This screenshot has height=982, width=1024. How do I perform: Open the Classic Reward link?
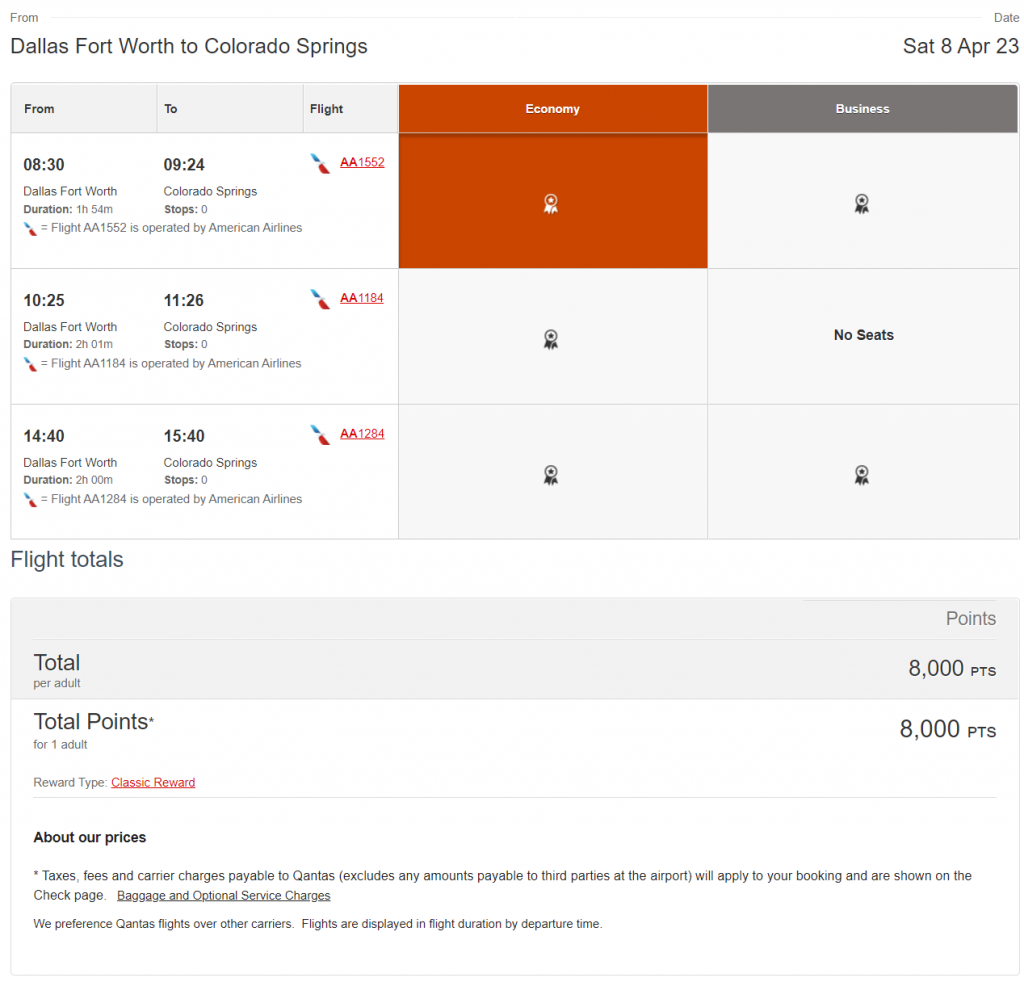[x=153, y=783]
